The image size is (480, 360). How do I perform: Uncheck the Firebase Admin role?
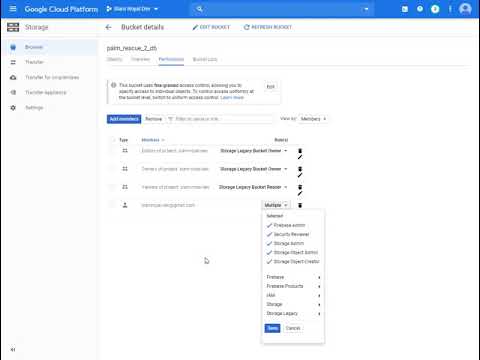286,225
